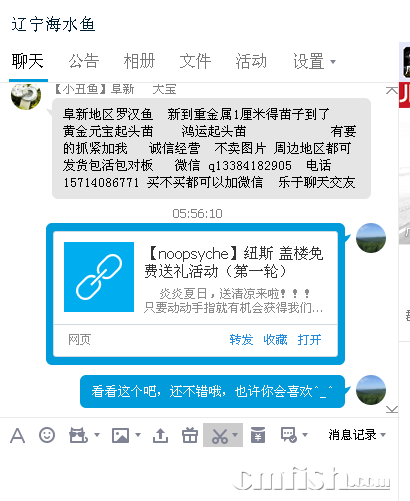Open the emoji smiley picker
The image size is (410, 501).
(47, 435)
